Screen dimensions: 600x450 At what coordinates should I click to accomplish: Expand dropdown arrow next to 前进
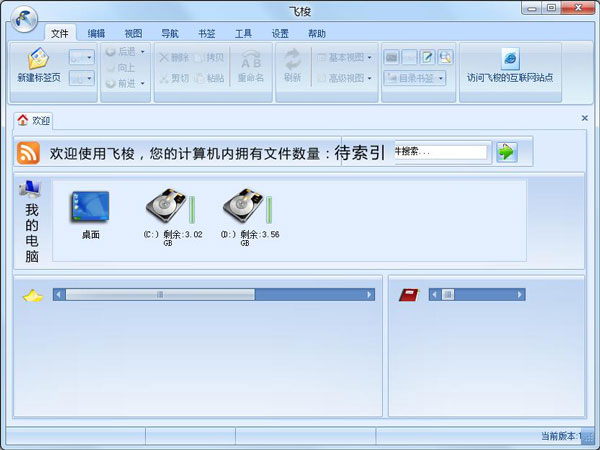[142, 83]
